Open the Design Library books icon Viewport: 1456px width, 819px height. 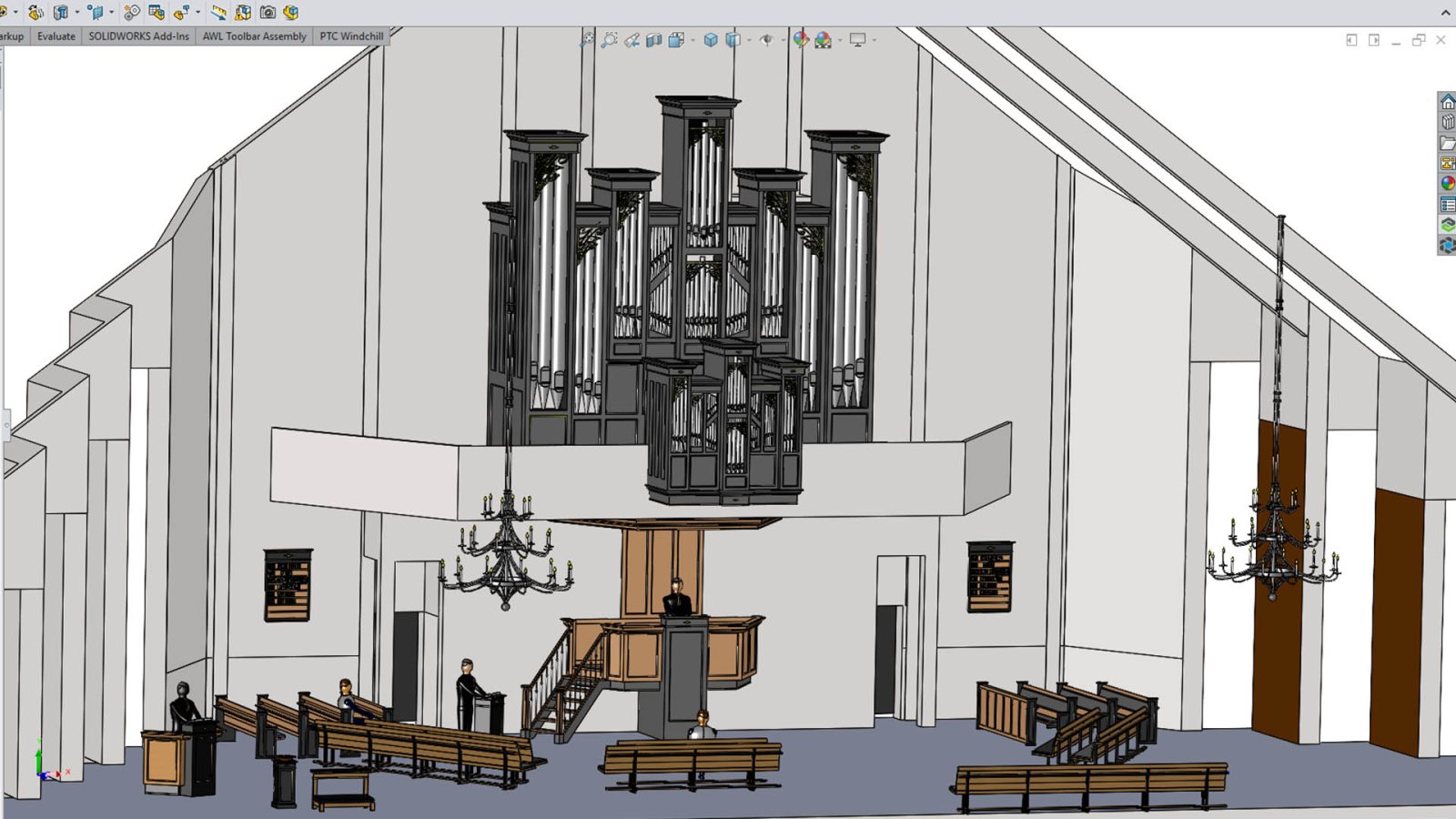[x=1447, y=122]
